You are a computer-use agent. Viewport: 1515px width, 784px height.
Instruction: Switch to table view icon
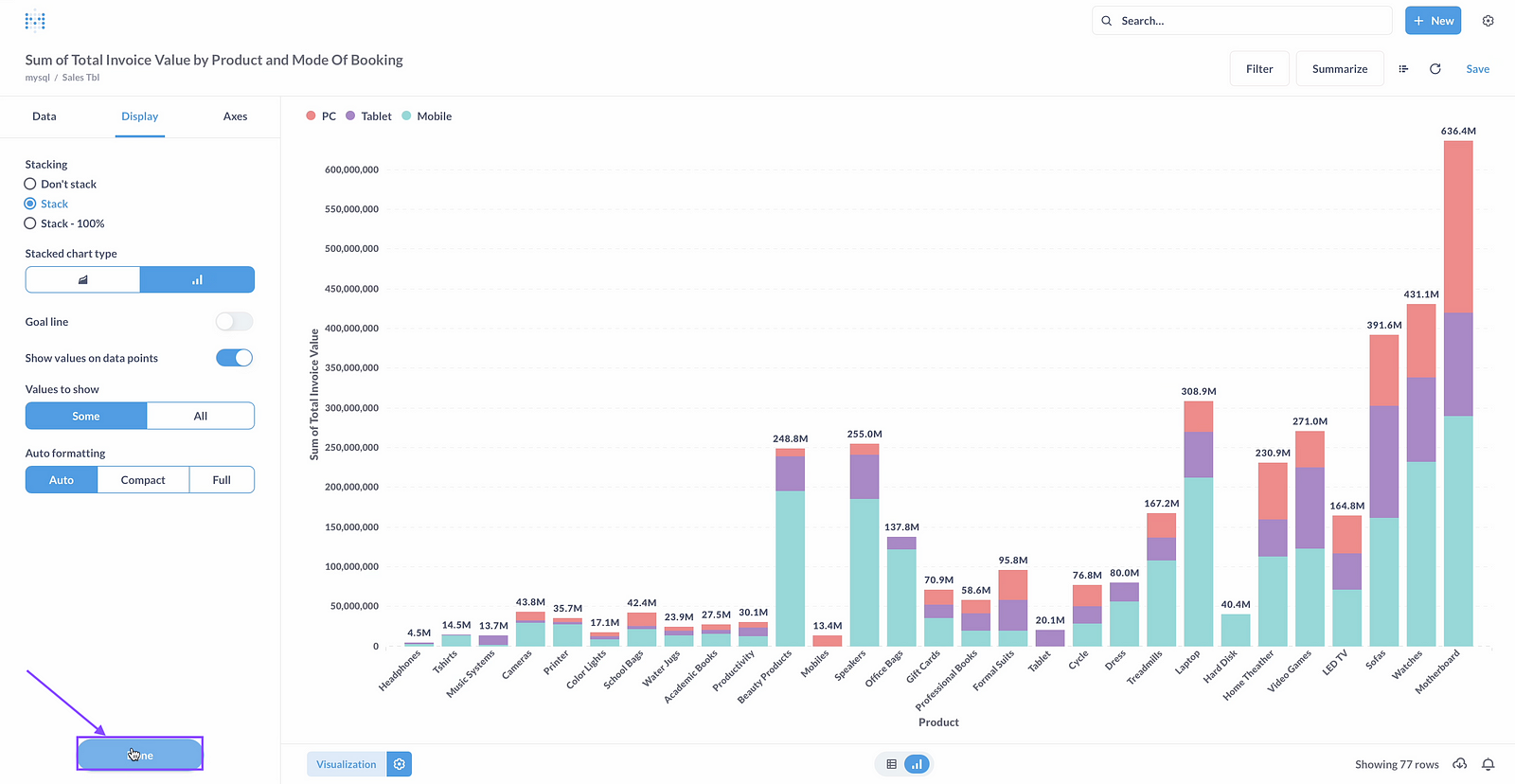[891, 764]
